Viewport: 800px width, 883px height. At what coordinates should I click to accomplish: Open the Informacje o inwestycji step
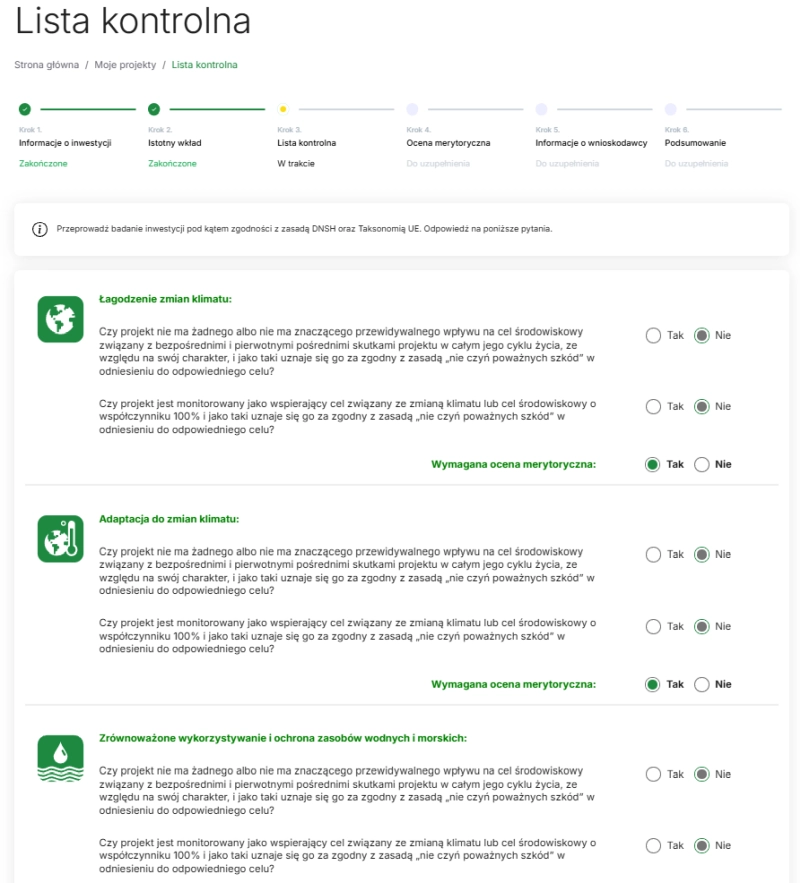[65, 143]
